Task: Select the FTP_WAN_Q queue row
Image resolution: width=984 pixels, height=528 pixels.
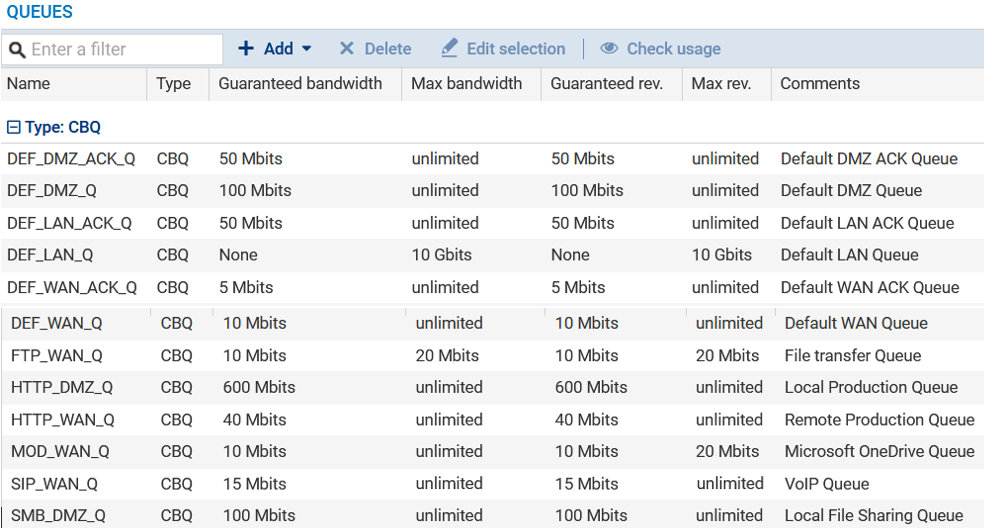Action: pyautogui.click(x=57, y=356)
